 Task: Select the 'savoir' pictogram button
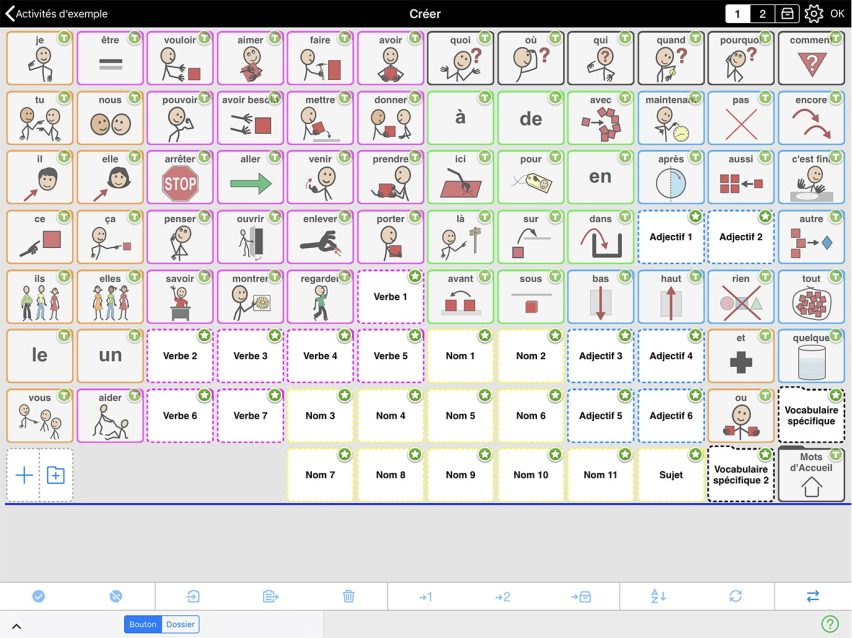(180, 297)
